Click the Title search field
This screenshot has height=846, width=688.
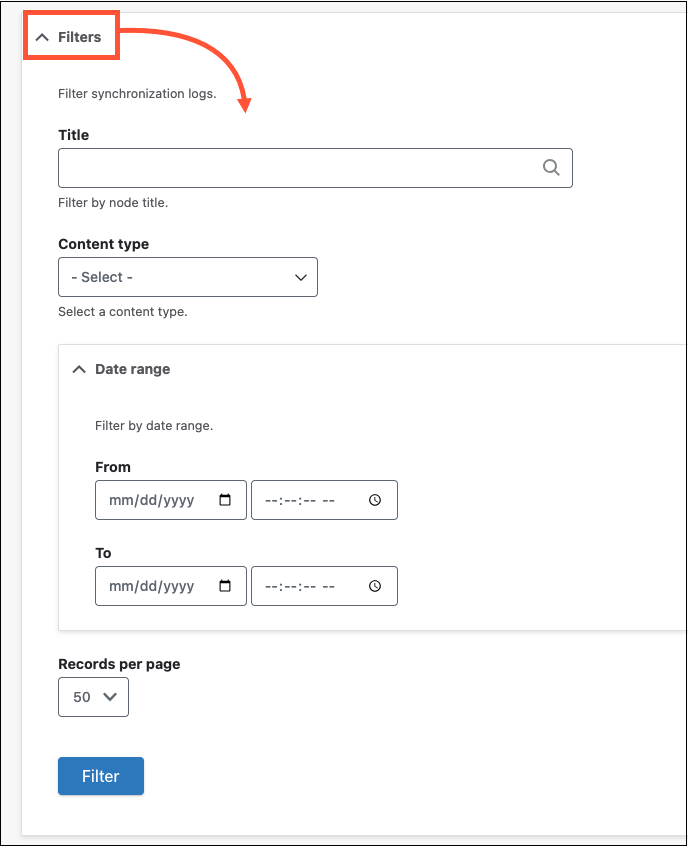(315, 168)
